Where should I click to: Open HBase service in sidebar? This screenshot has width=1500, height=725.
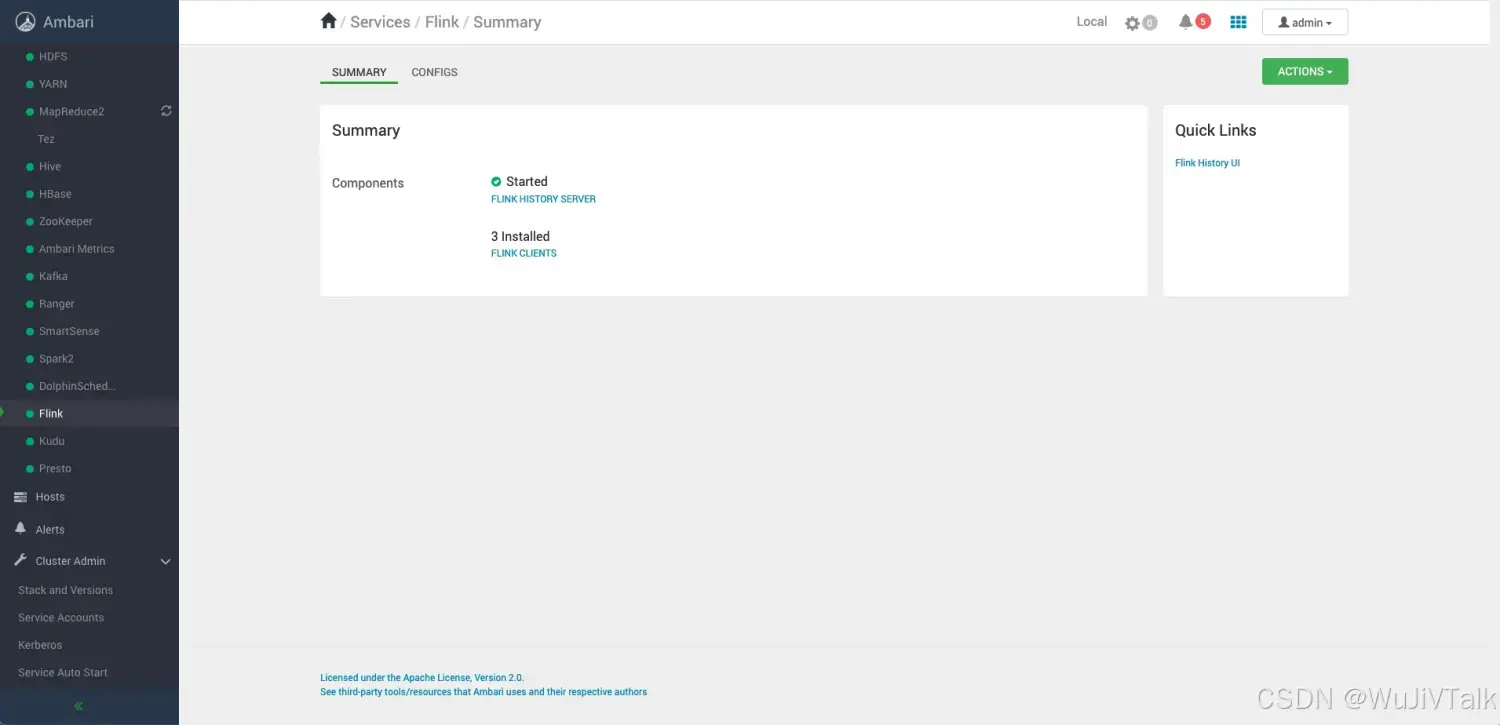pos(55,194)
